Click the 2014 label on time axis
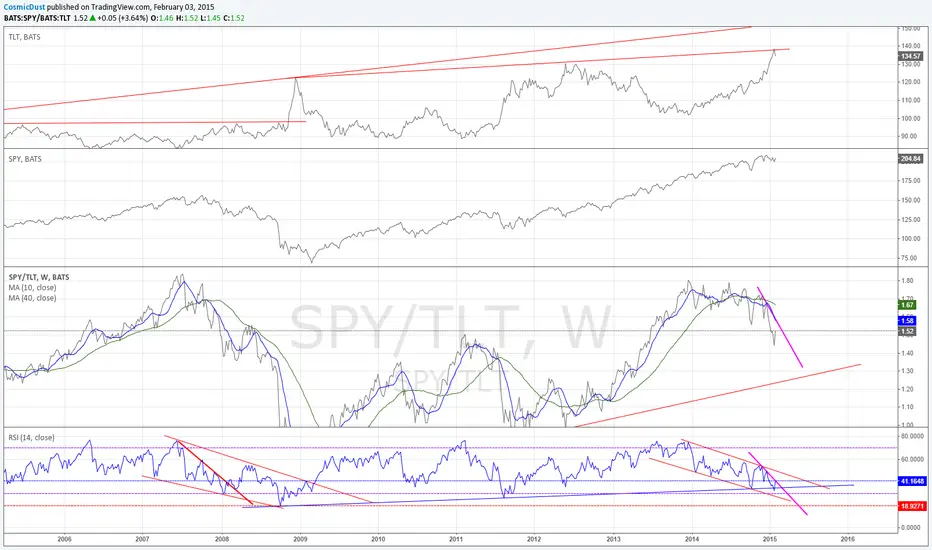This screenshot has width=932, height=550. click(692, 539)
